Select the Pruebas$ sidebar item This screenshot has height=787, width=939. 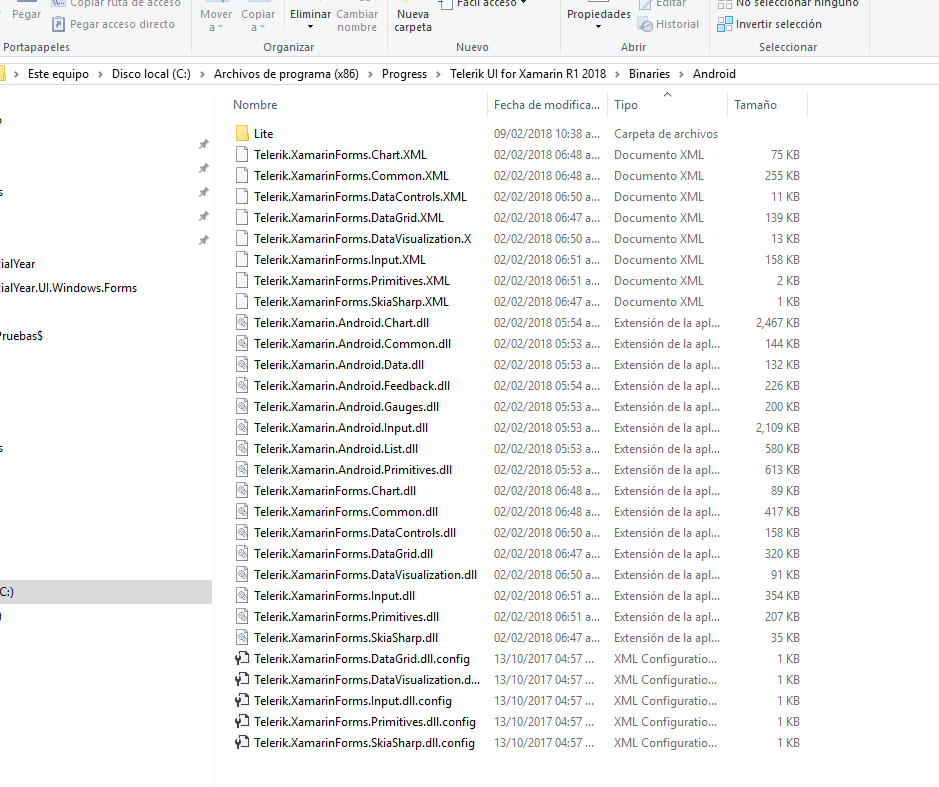tap(22, 336)
